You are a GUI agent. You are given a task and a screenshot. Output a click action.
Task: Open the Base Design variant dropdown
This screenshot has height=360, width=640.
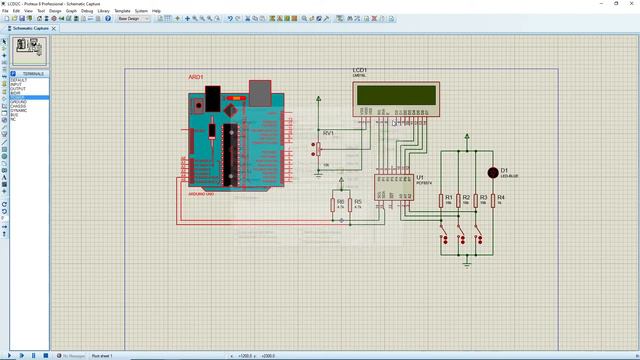tap(133, 18)
